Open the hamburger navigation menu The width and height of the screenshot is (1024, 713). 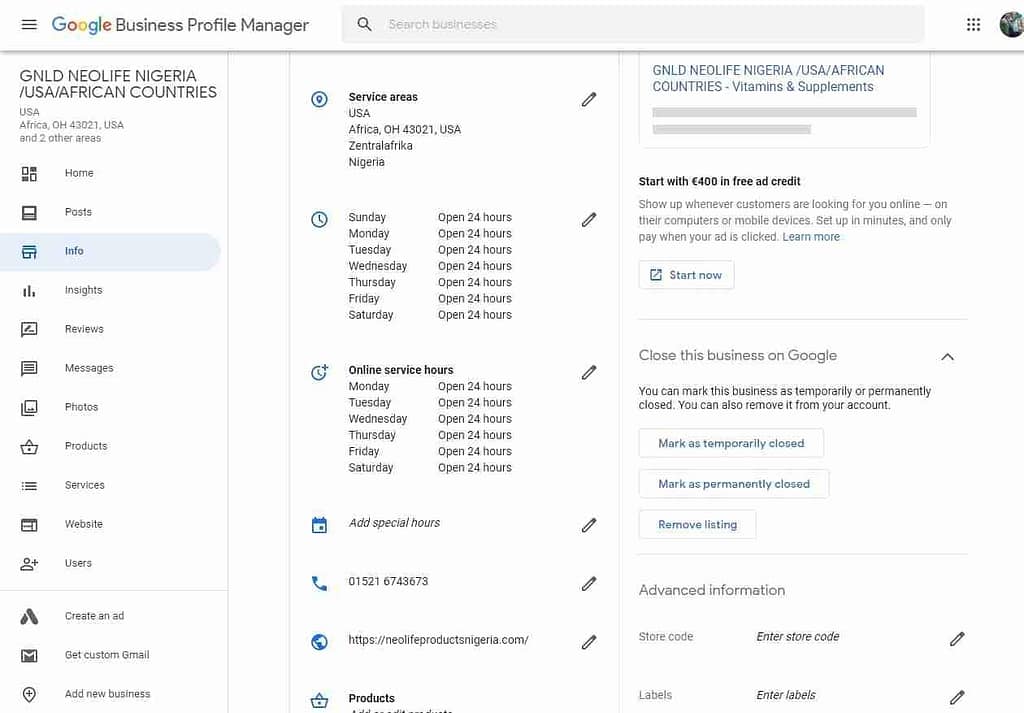(x=29, y=24)
